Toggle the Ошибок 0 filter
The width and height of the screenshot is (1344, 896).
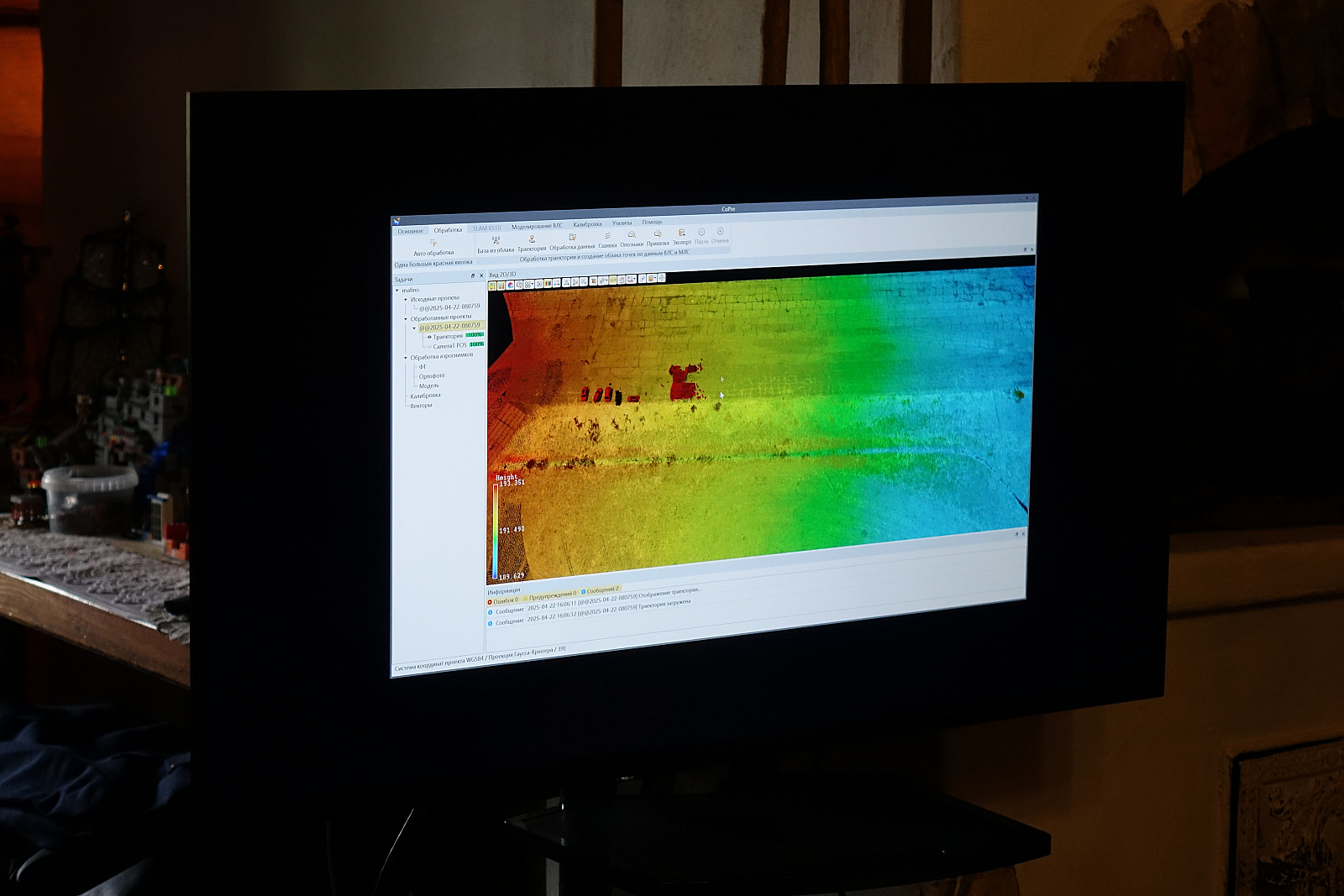click(504, 600)
